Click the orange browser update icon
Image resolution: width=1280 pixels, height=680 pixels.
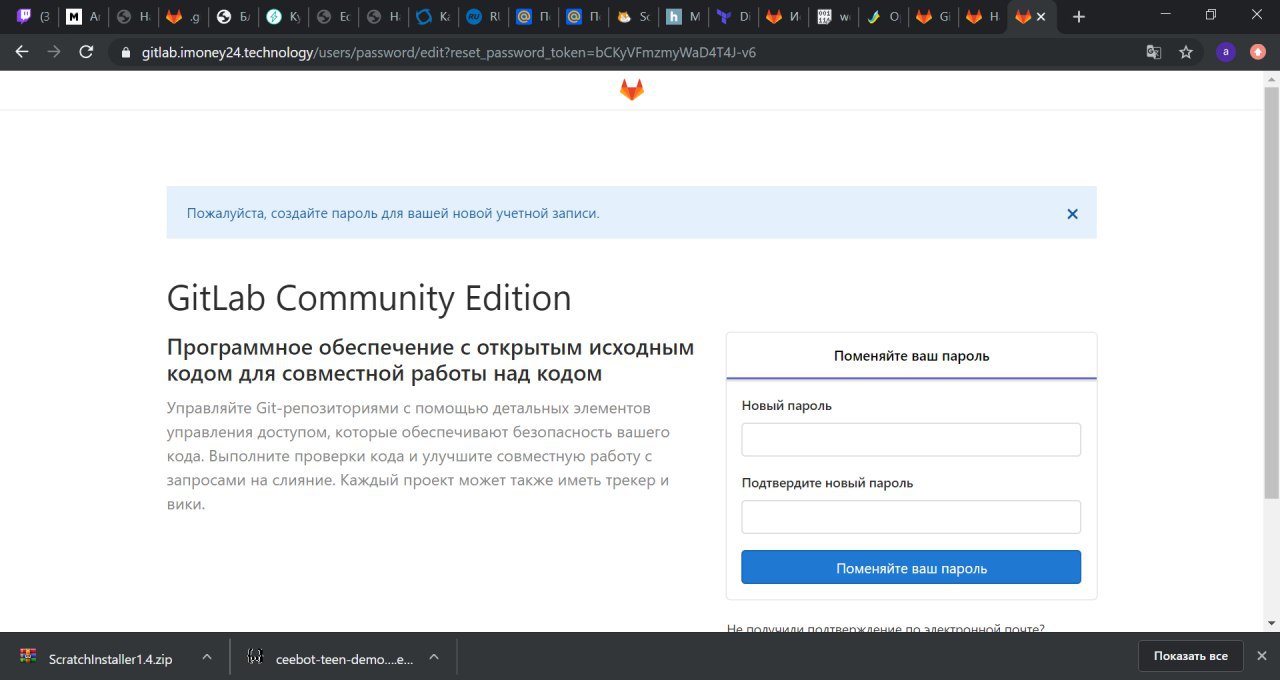click(1258, 52)
